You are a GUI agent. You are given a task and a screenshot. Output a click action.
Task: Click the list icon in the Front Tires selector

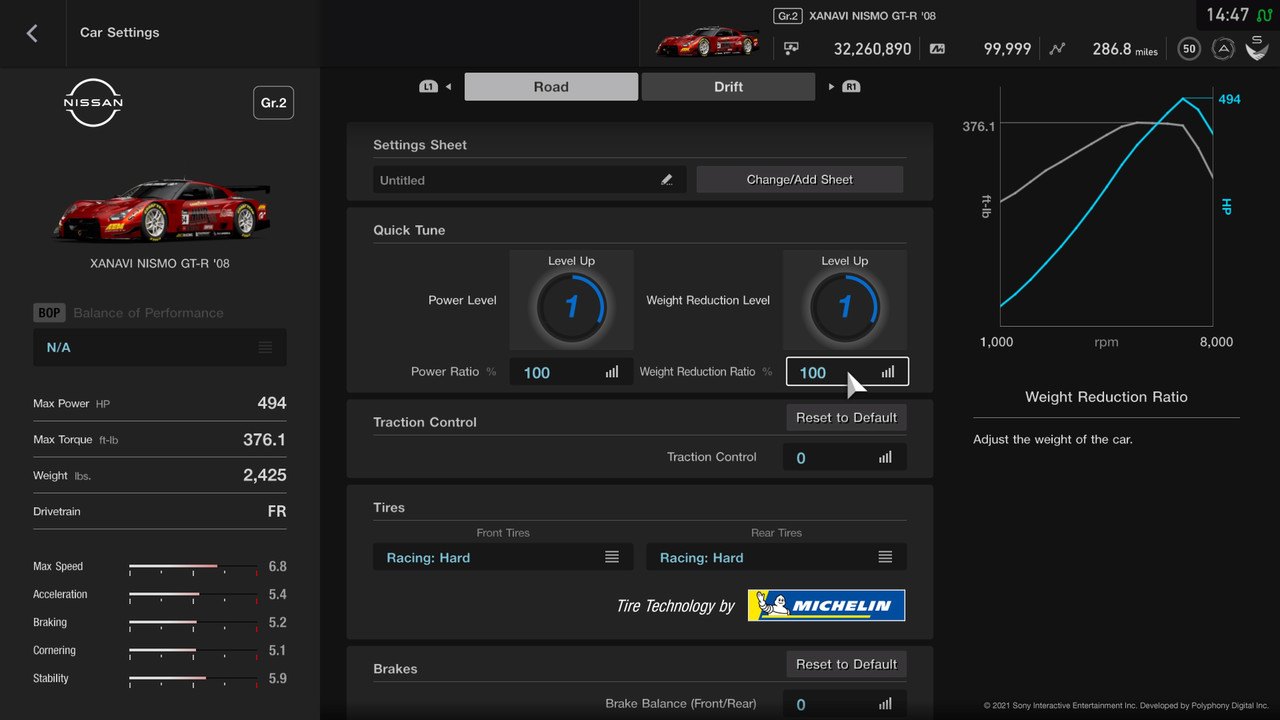[612, 557]
